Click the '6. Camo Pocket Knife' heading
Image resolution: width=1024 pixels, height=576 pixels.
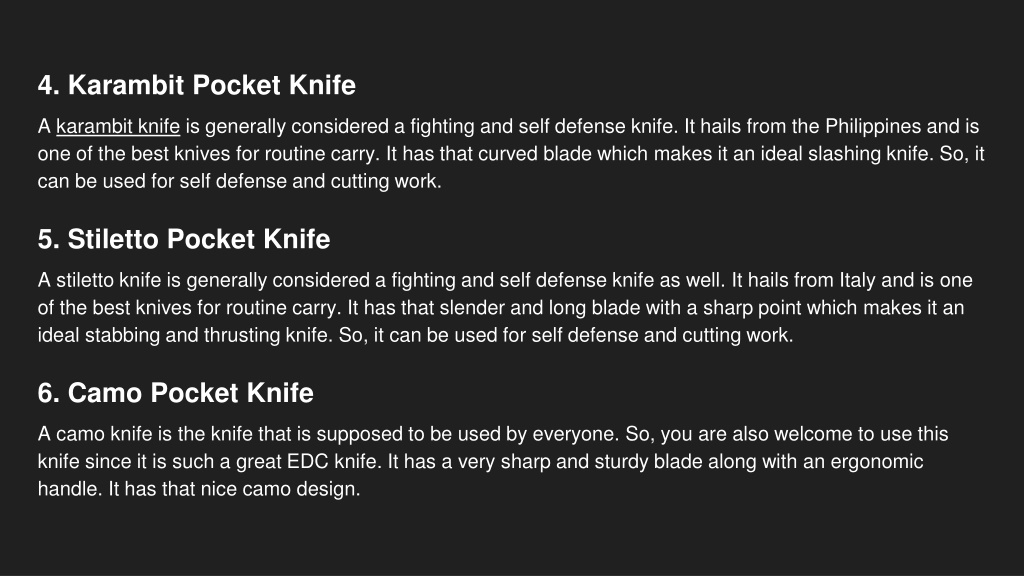click(176, 393)
